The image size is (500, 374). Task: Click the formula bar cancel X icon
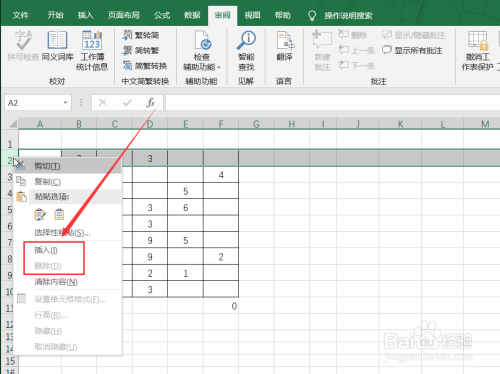coord(103,103)
